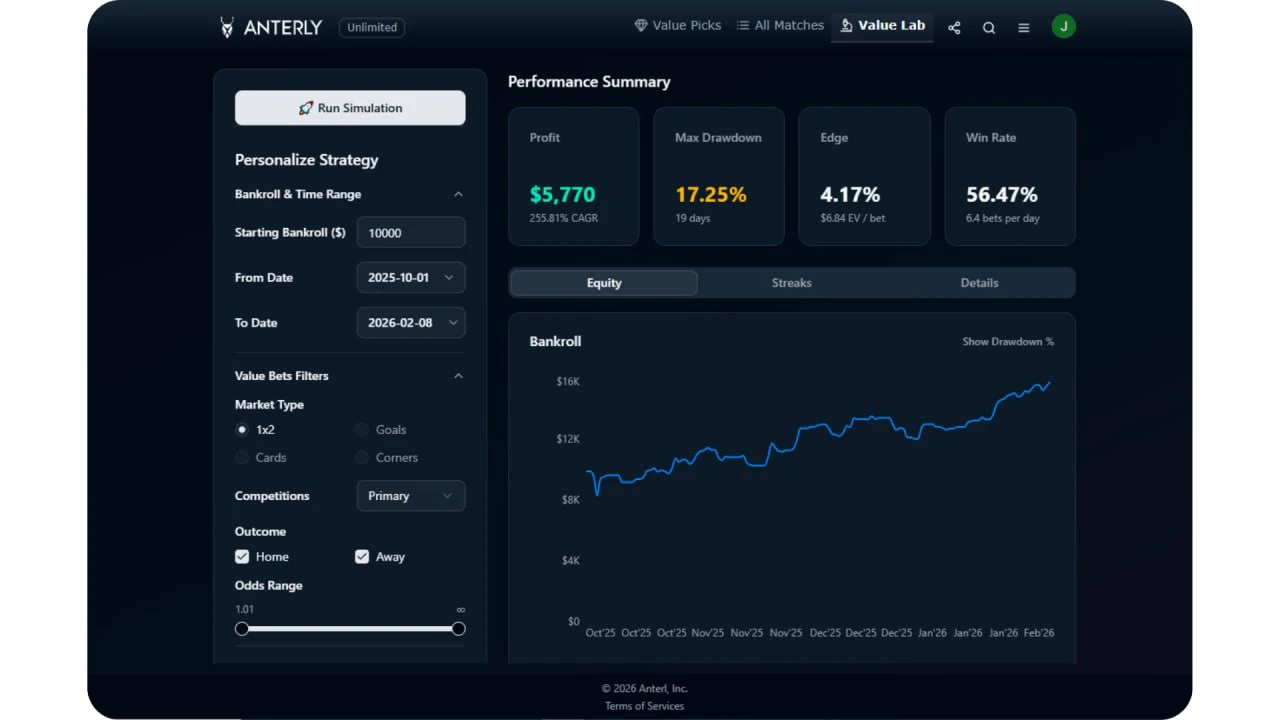Open Value Picks via the diamond icon

tap(640, 25)
